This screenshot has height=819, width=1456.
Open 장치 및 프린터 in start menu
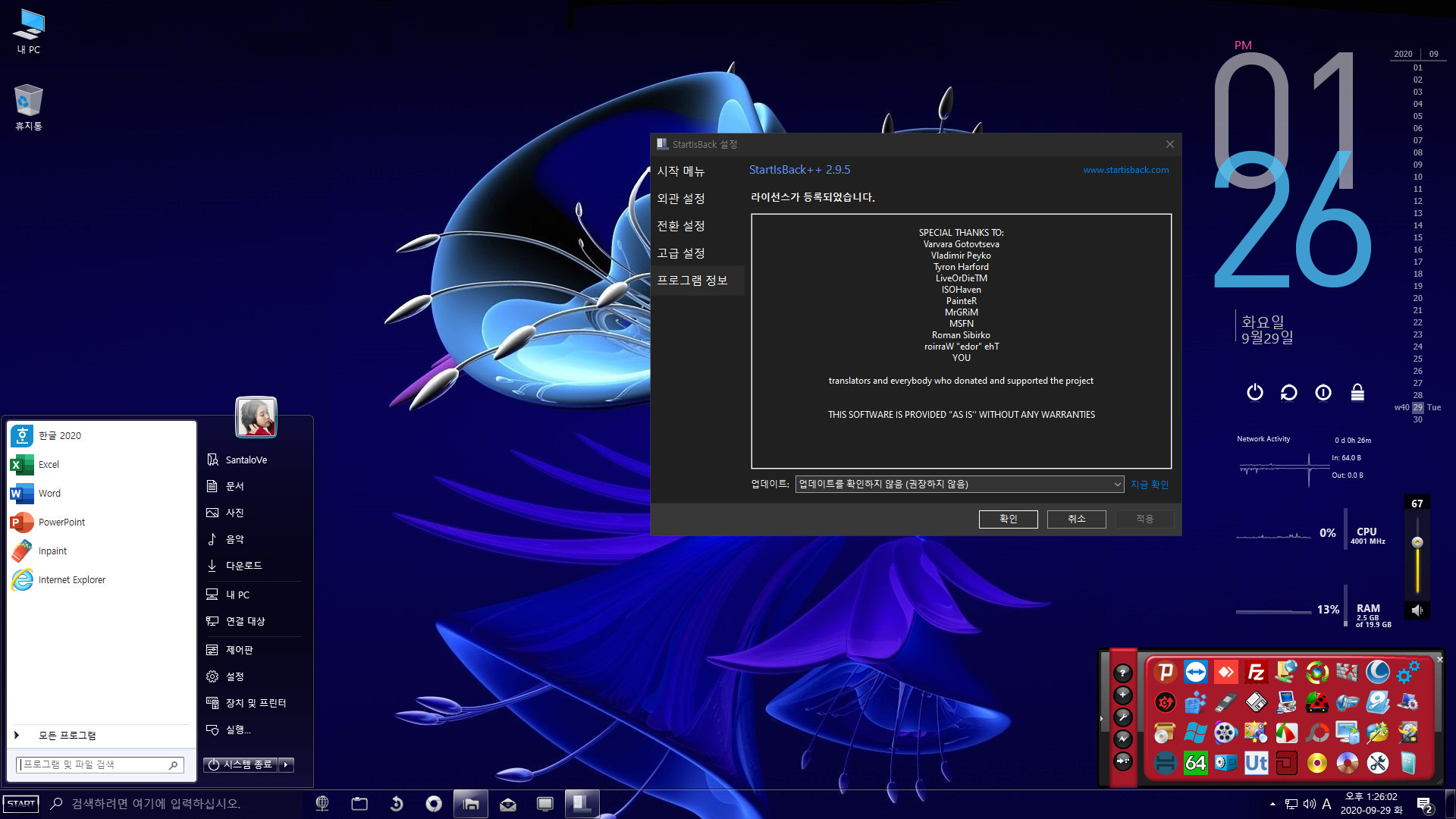(x=256, y=703)
